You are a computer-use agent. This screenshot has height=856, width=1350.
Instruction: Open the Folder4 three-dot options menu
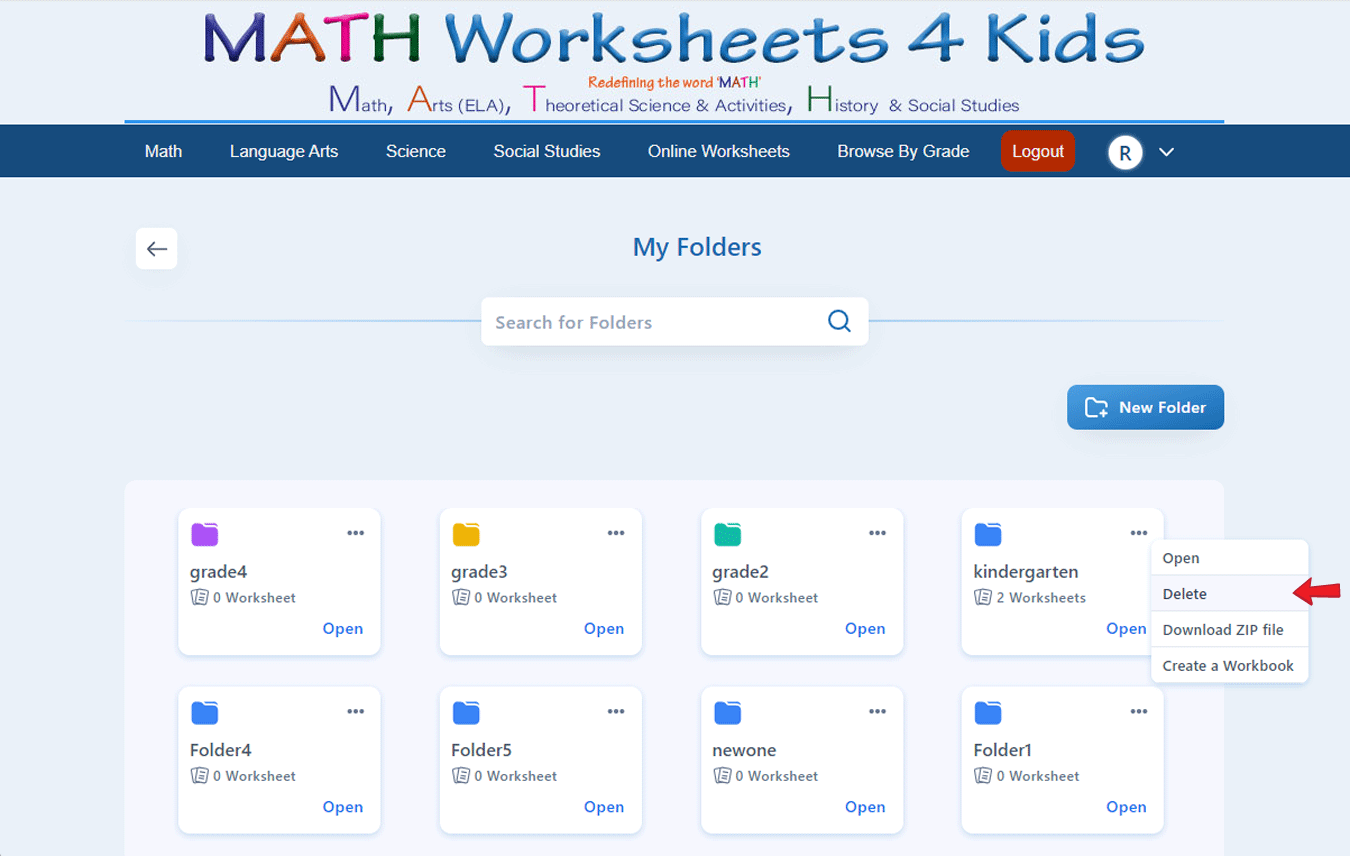(355, 711)
